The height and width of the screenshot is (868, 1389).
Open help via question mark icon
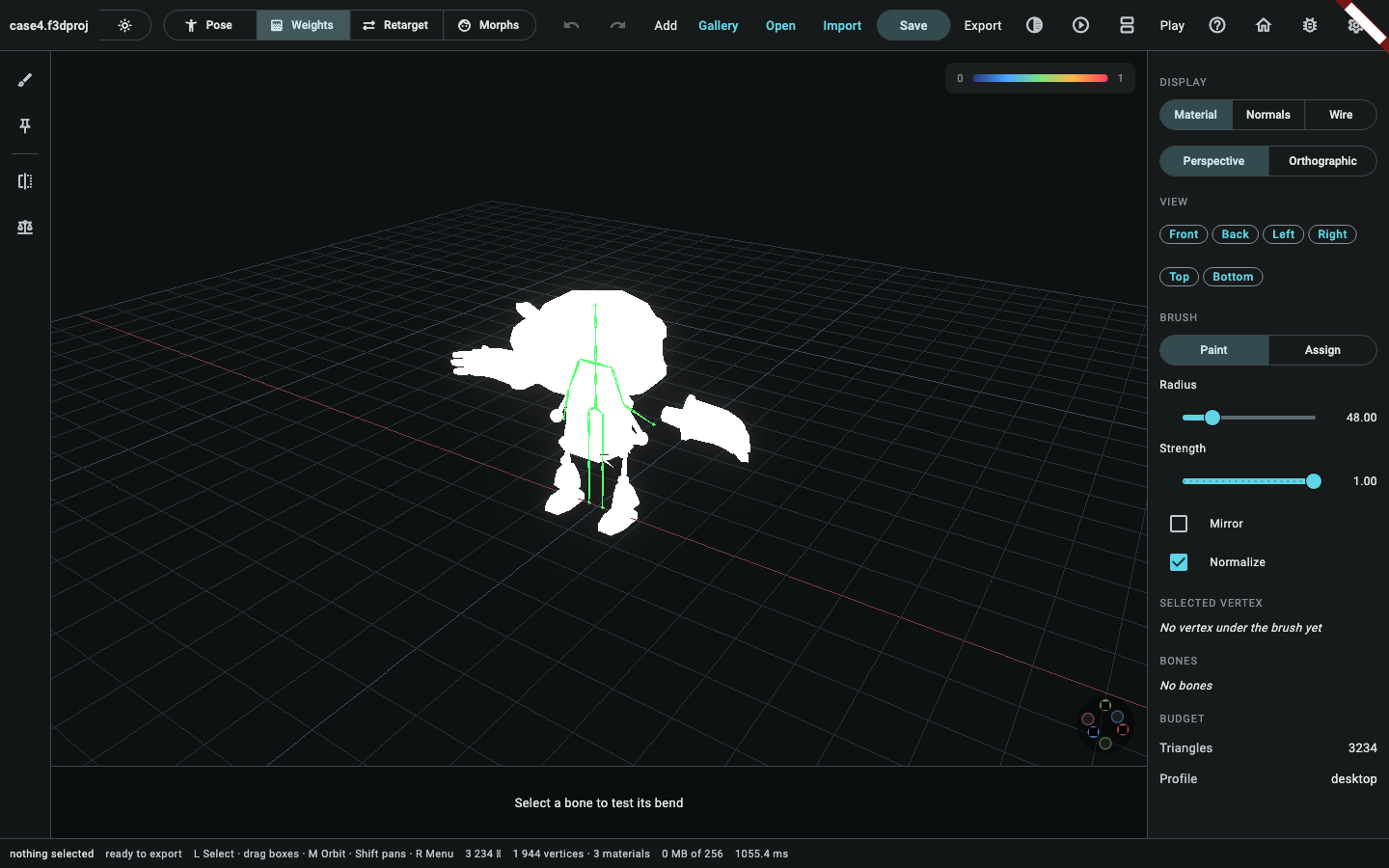1217,25
